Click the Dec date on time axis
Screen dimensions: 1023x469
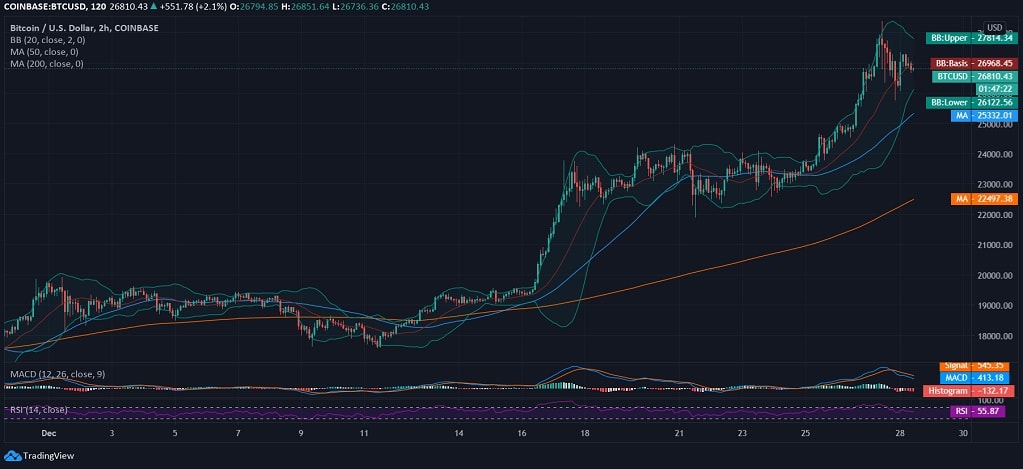[49, 435]
